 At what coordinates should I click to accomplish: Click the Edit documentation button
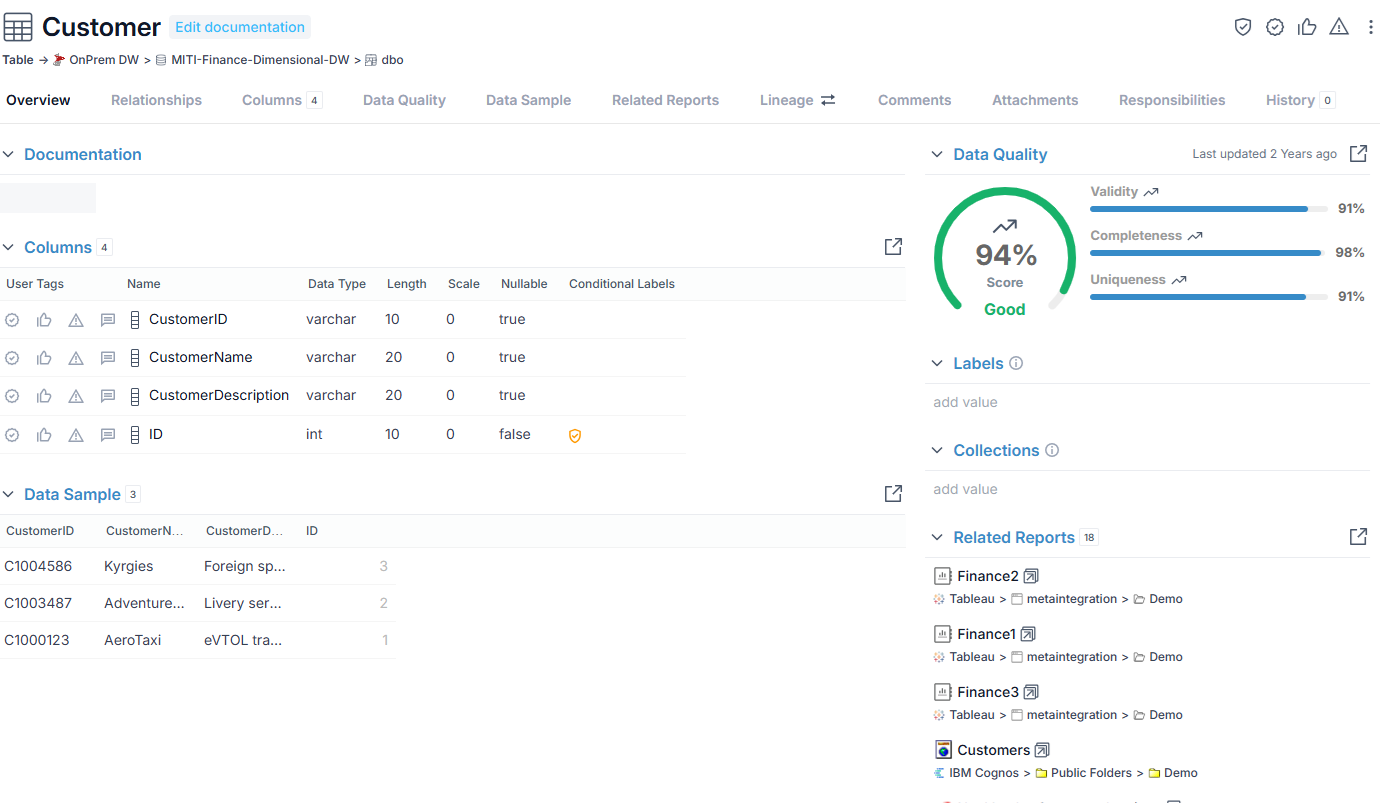tap(240, 27)
